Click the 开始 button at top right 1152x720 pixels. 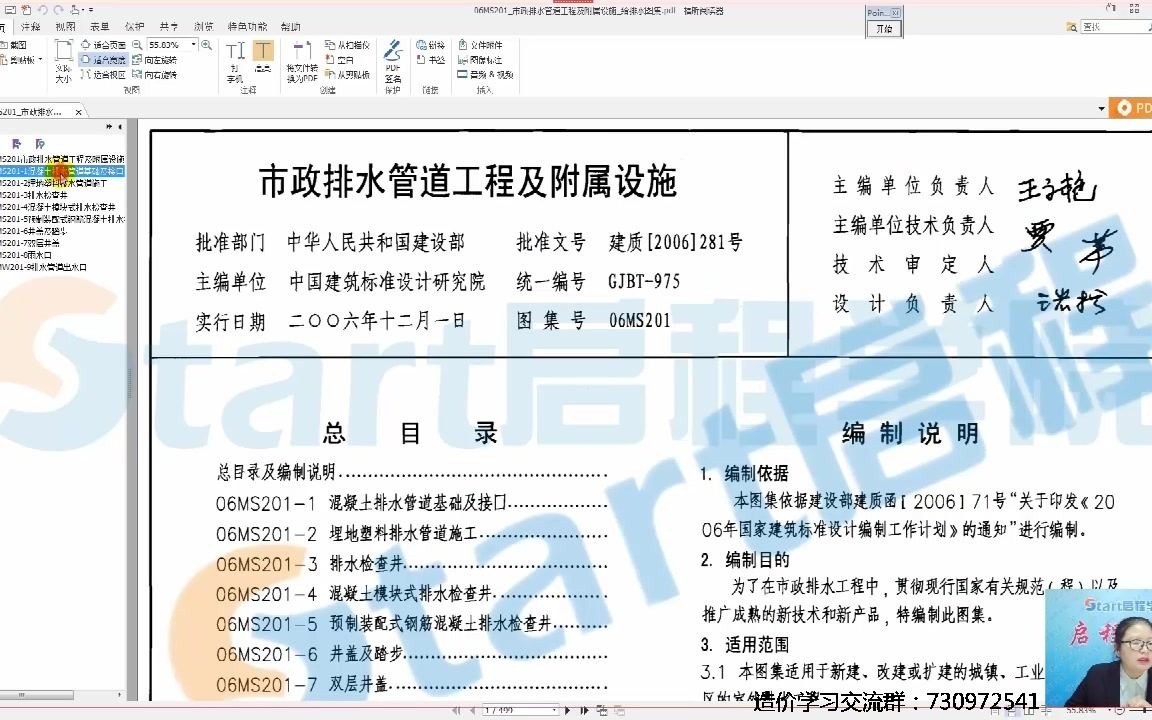coord(885,27)
